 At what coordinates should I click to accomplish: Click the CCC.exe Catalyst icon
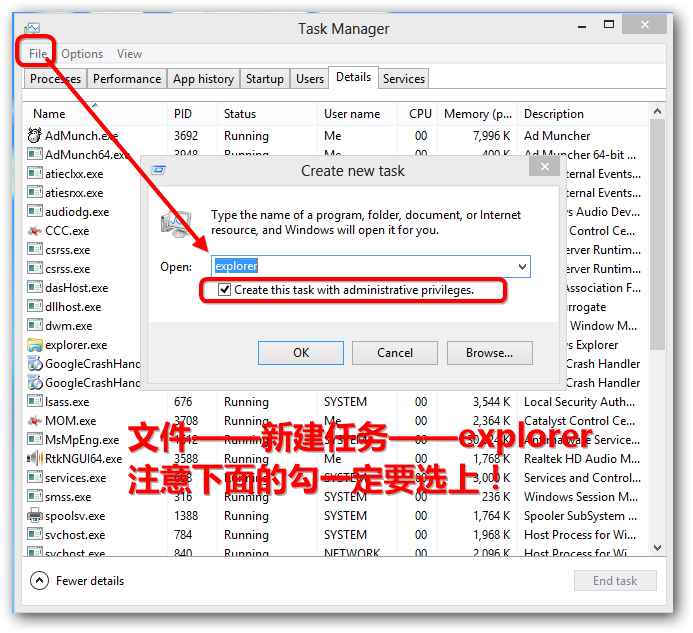point(34,230)
